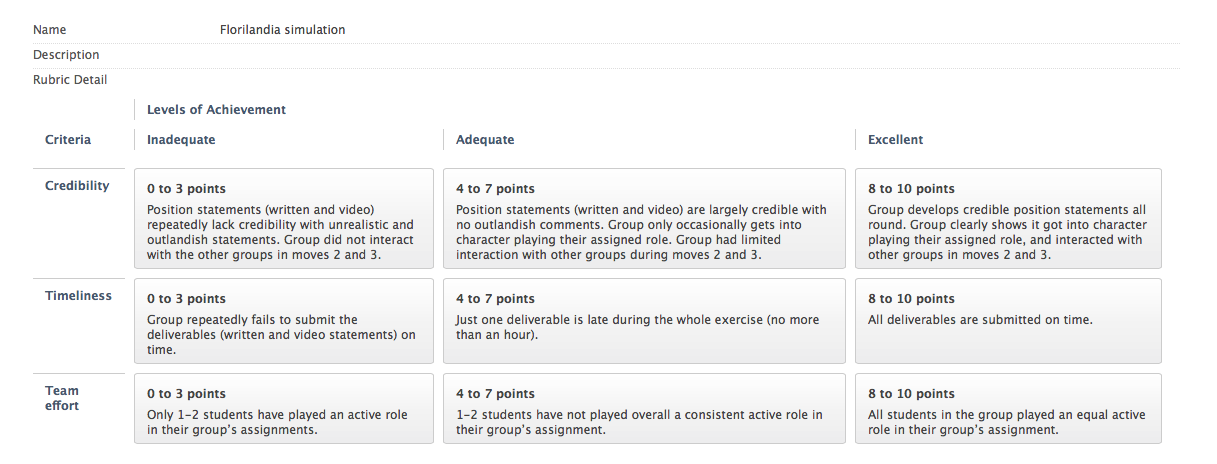Screen dimensions: 1217x464
Task: Select Team effort Excellent 8 to 10 points cell
Action: coord(1008,408)
